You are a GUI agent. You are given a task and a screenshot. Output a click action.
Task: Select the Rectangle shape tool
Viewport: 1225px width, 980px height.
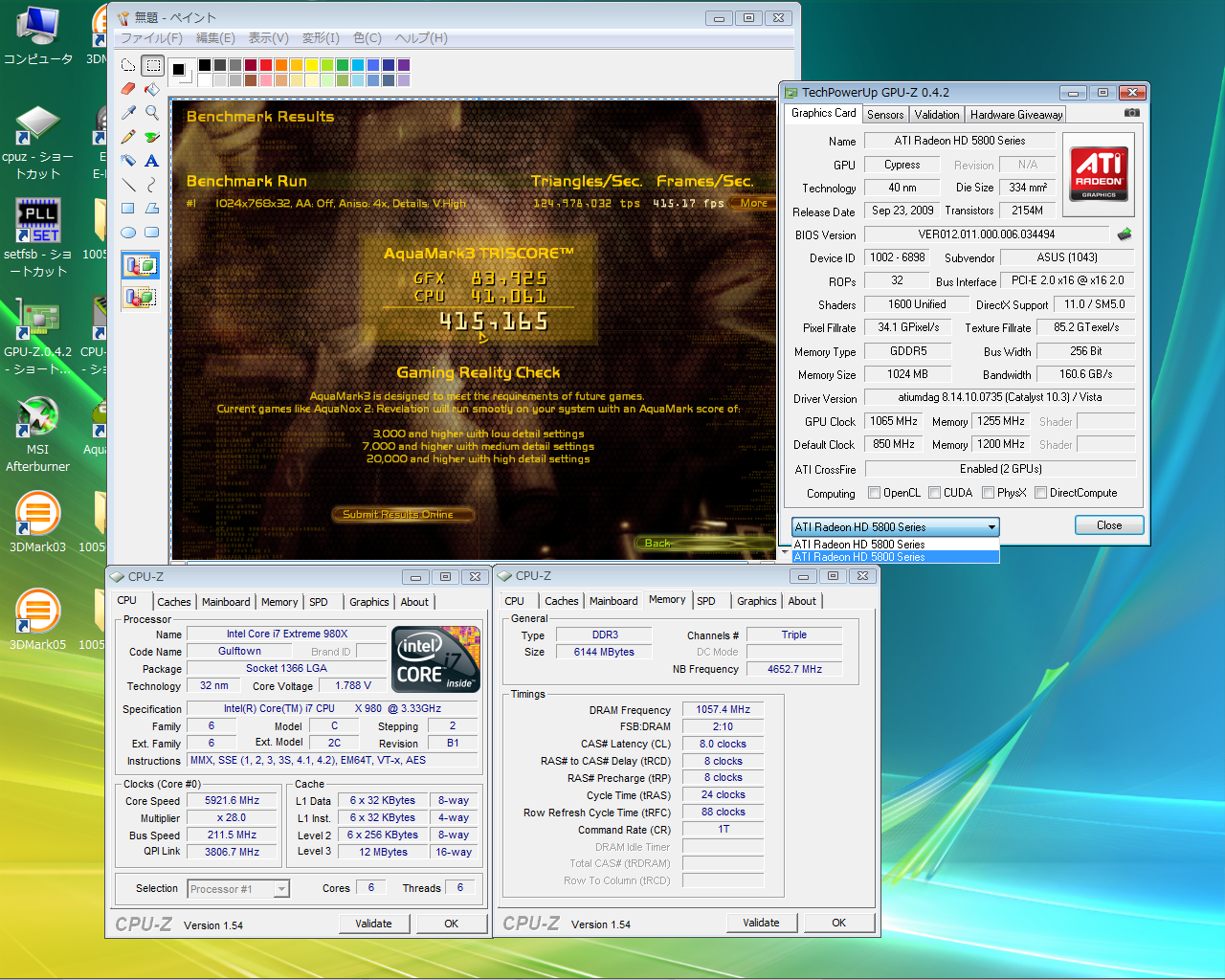pos(128,209)
